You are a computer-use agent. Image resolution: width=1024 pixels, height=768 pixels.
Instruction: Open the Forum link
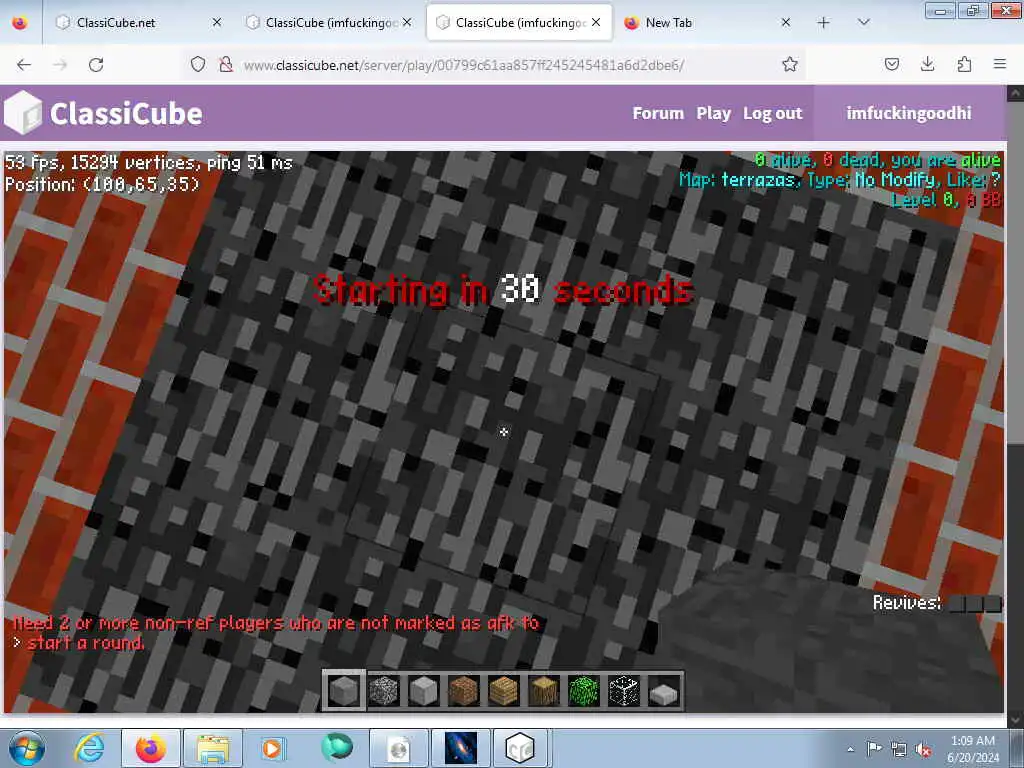(x=658, y=113)
